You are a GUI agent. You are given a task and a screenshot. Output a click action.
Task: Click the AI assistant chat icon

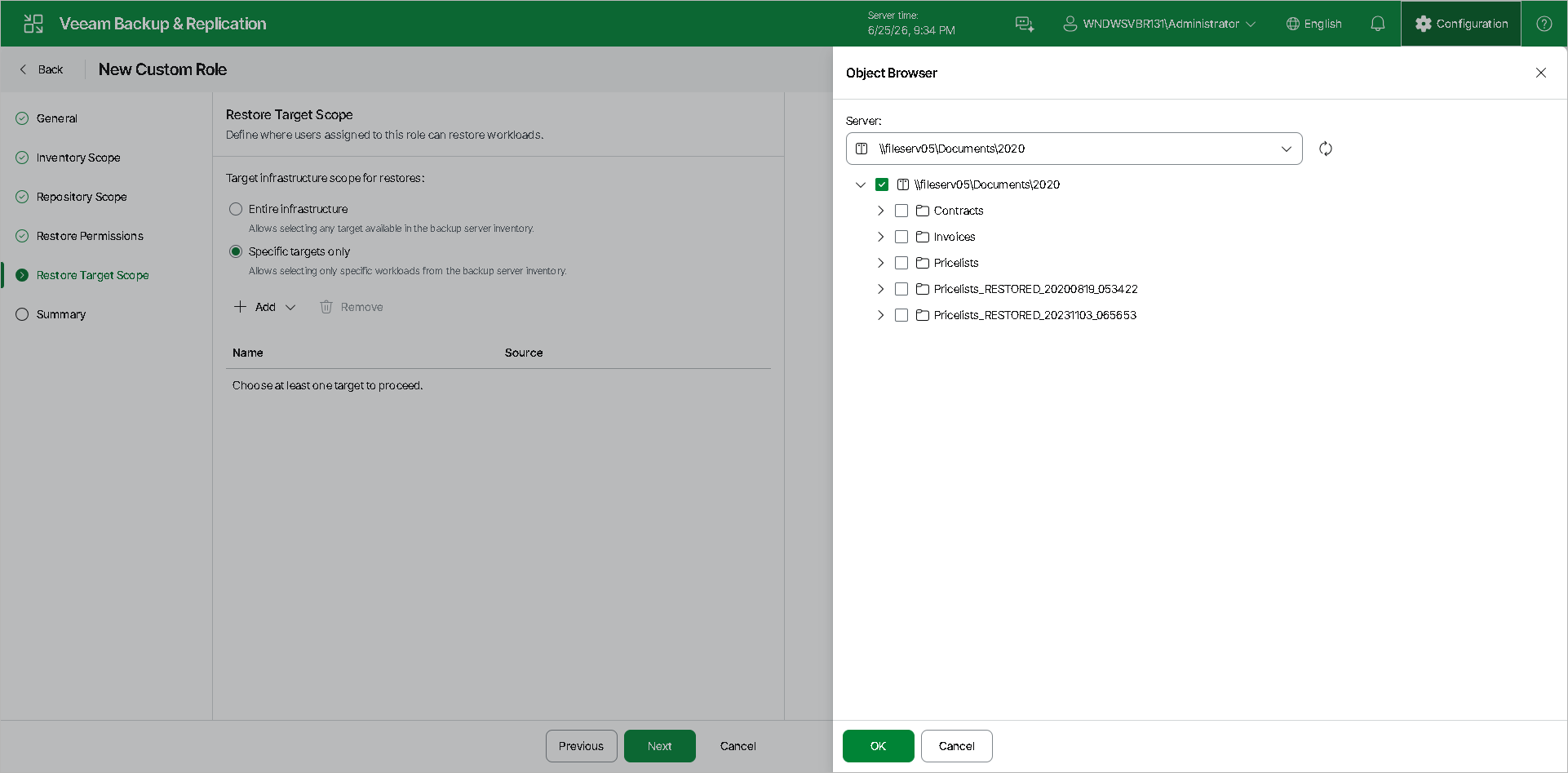1025,24
